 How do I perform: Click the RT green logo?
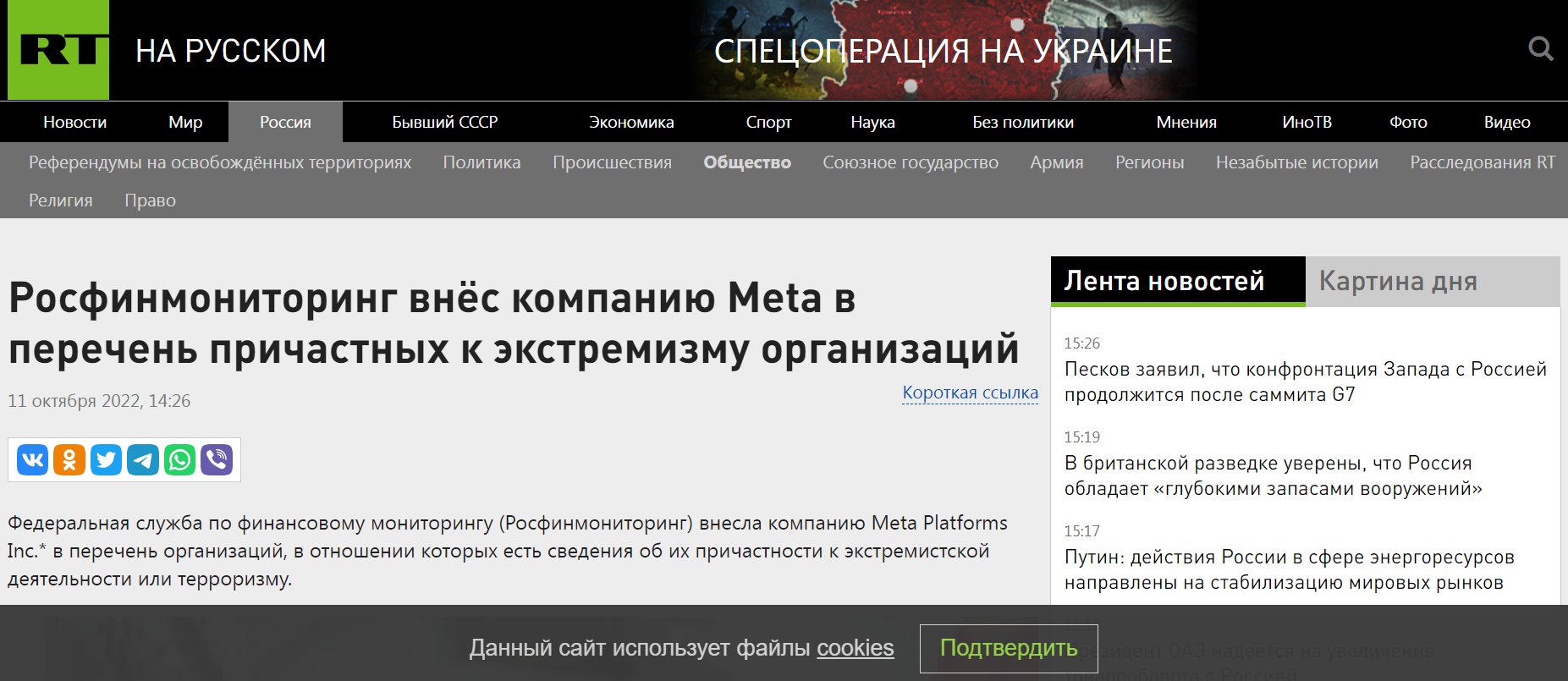(58, 50)
